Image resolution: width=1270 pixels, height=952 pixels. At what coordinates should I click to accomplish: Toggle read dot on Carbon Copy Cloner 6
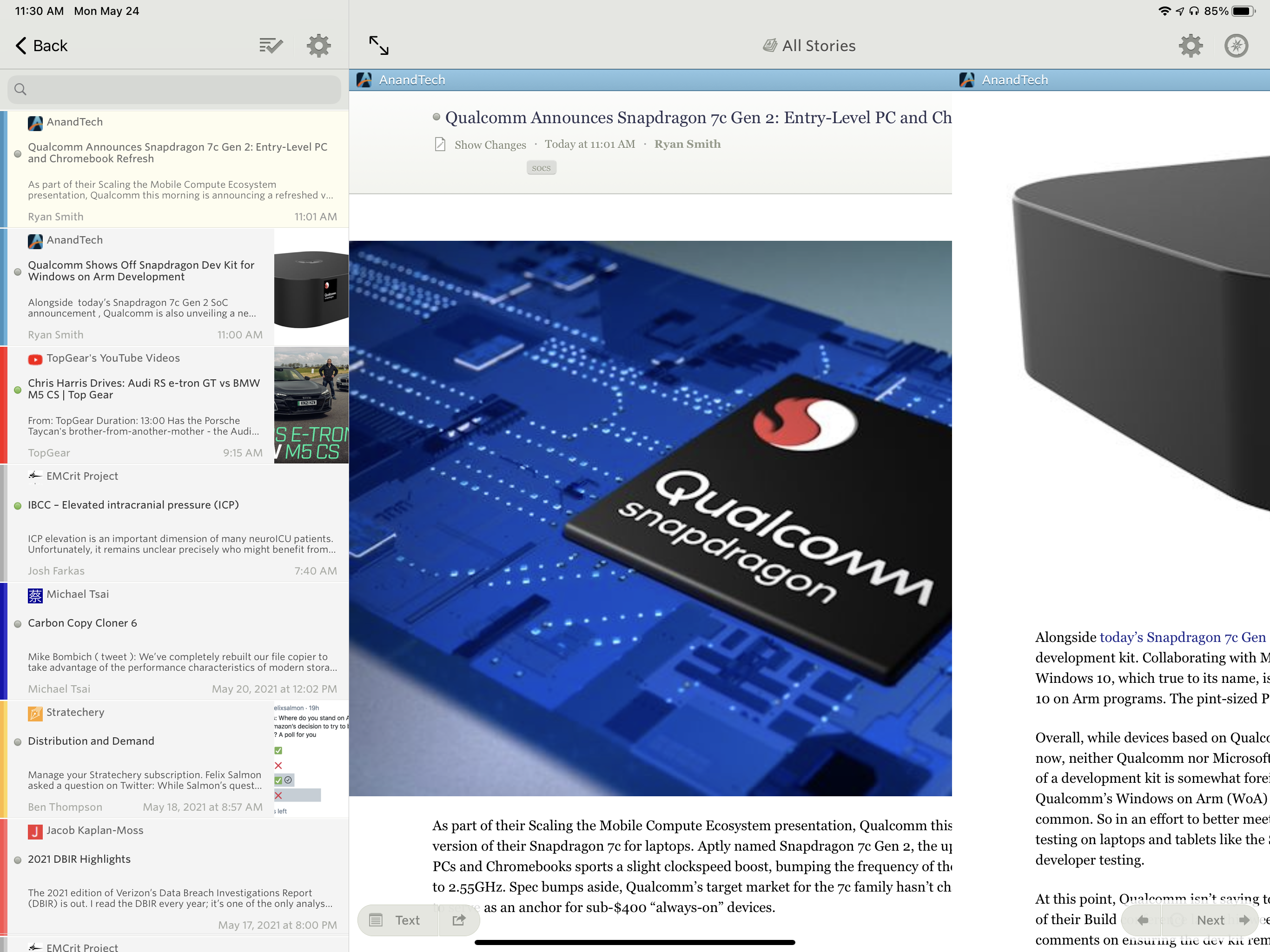tap(18, 623)
